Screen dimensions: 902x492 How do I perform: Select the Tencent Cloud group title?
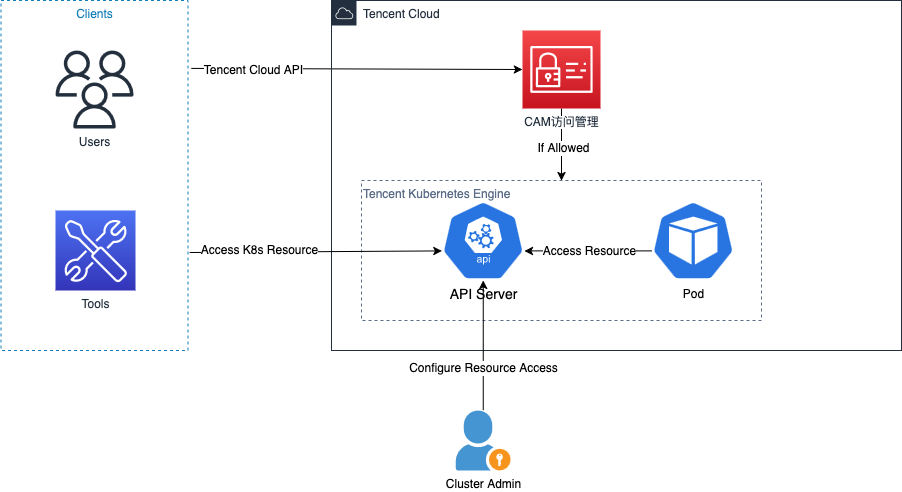tap(401, 14)
